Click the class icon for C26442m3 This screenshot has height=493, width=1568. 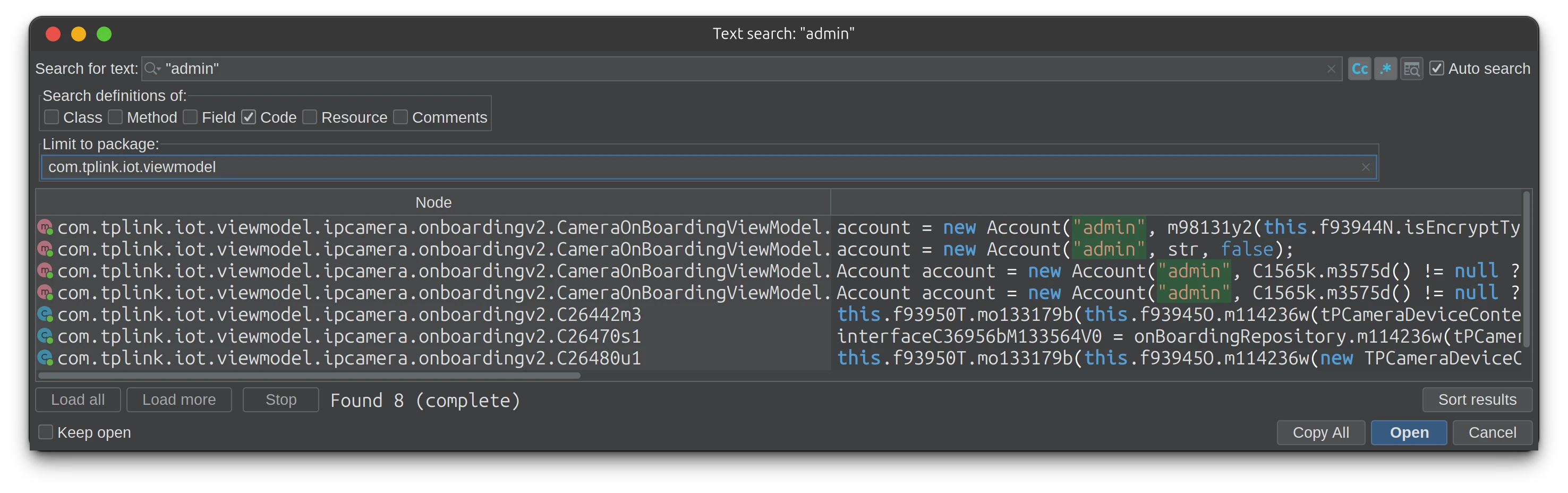tap(45, 314)
